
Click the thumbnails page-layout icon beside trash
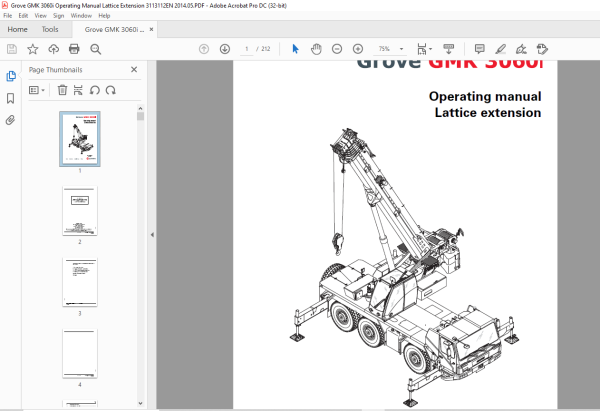click(78, 90)
